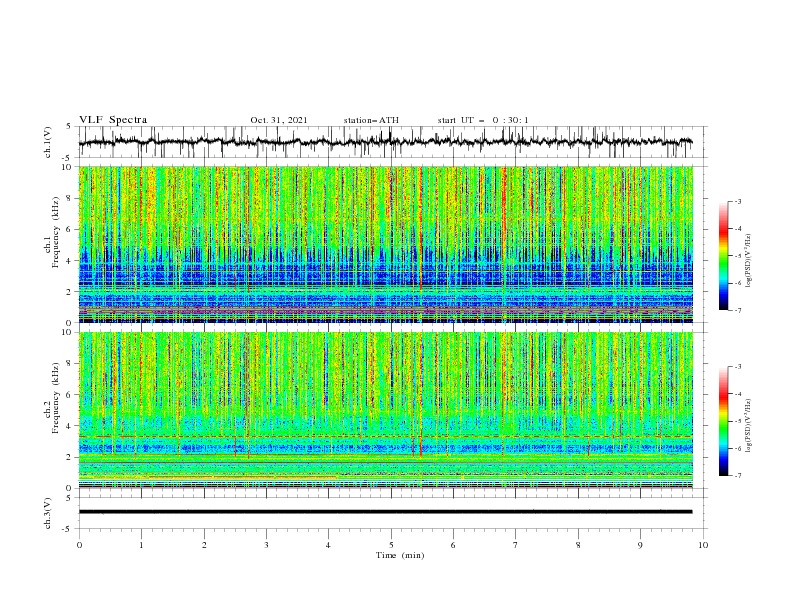Click time axis tick label "3"
The width and height of the screenshot is (792, 612).
pos(266,545)
